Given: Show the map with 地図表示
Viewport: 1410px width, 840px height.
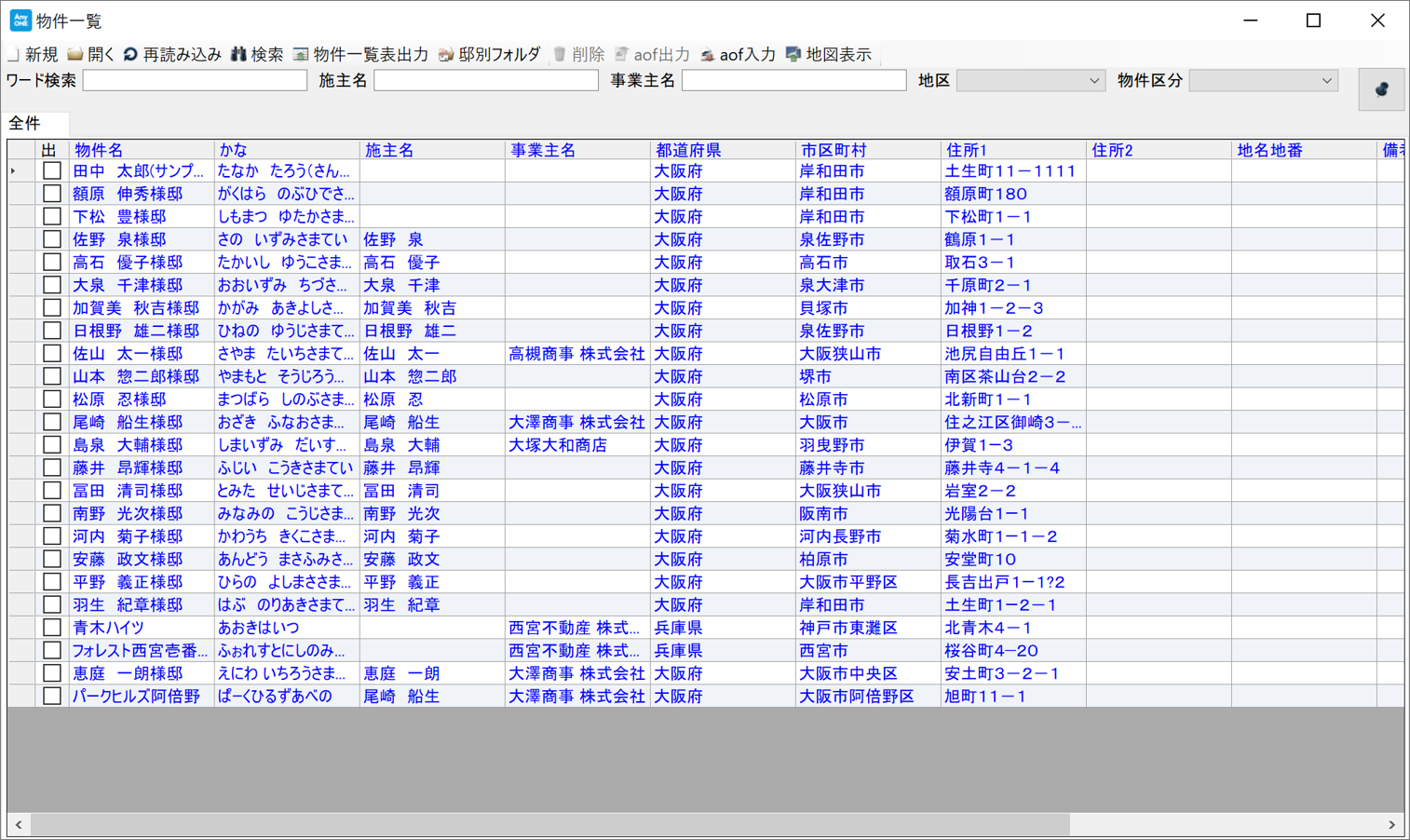Looking at the screenshot, I should pyautogui.click(x=793, y=55).
